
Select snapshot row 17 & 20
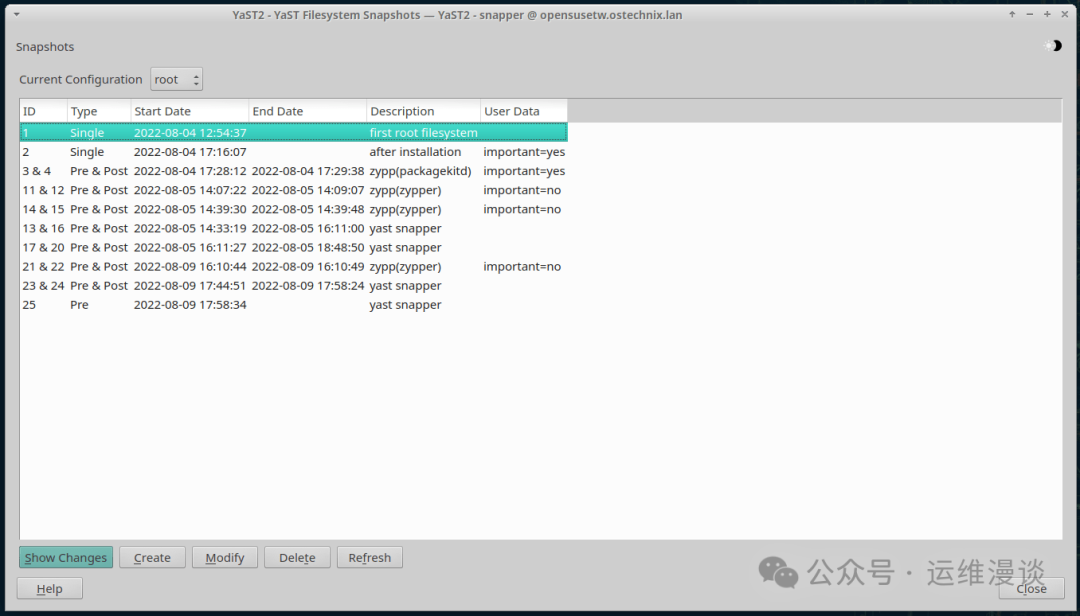point(293,247)
